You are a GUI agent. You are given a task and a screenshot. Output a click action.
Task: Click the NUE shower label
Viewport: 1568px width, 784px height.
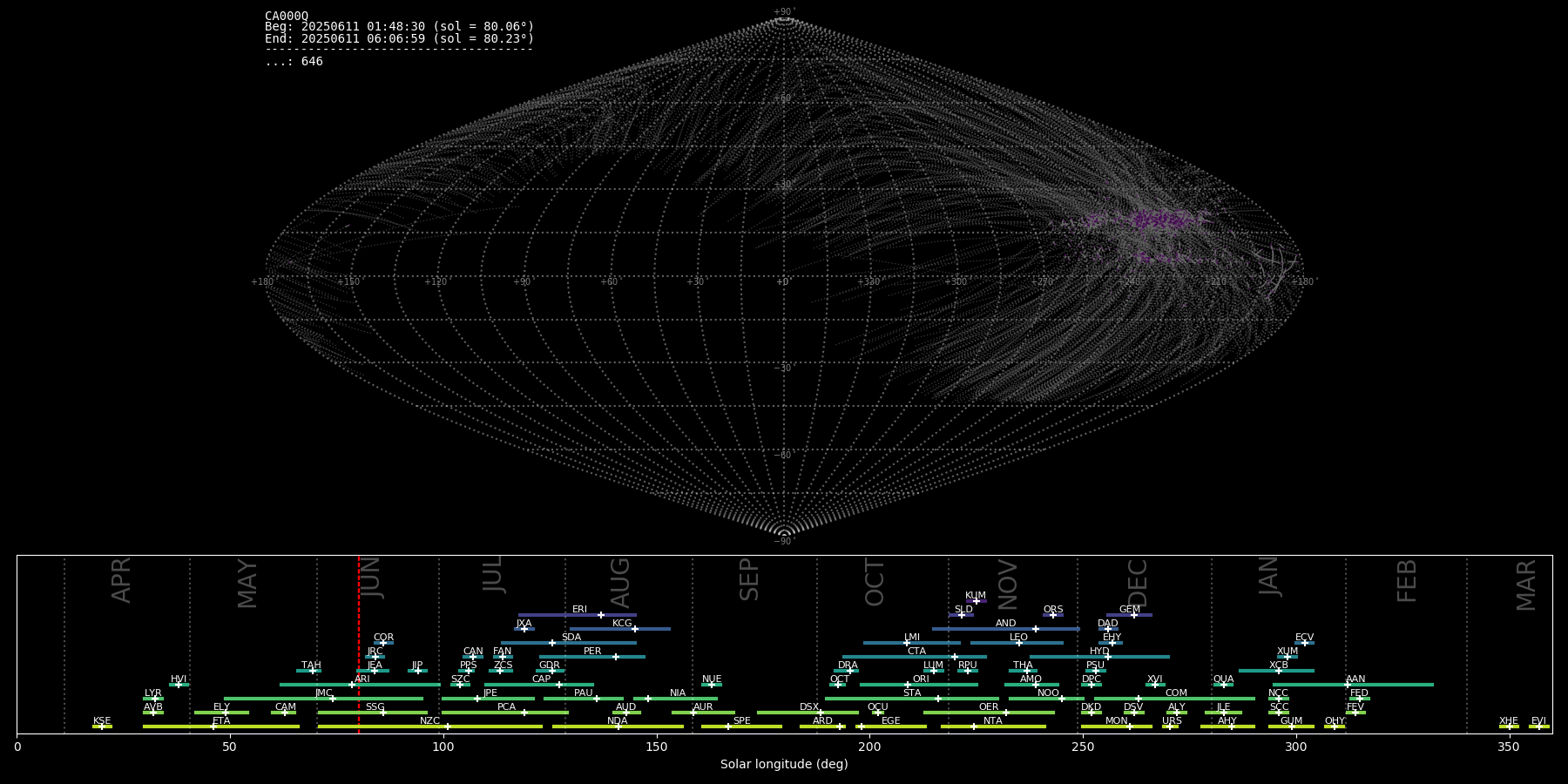coord(712,679)
